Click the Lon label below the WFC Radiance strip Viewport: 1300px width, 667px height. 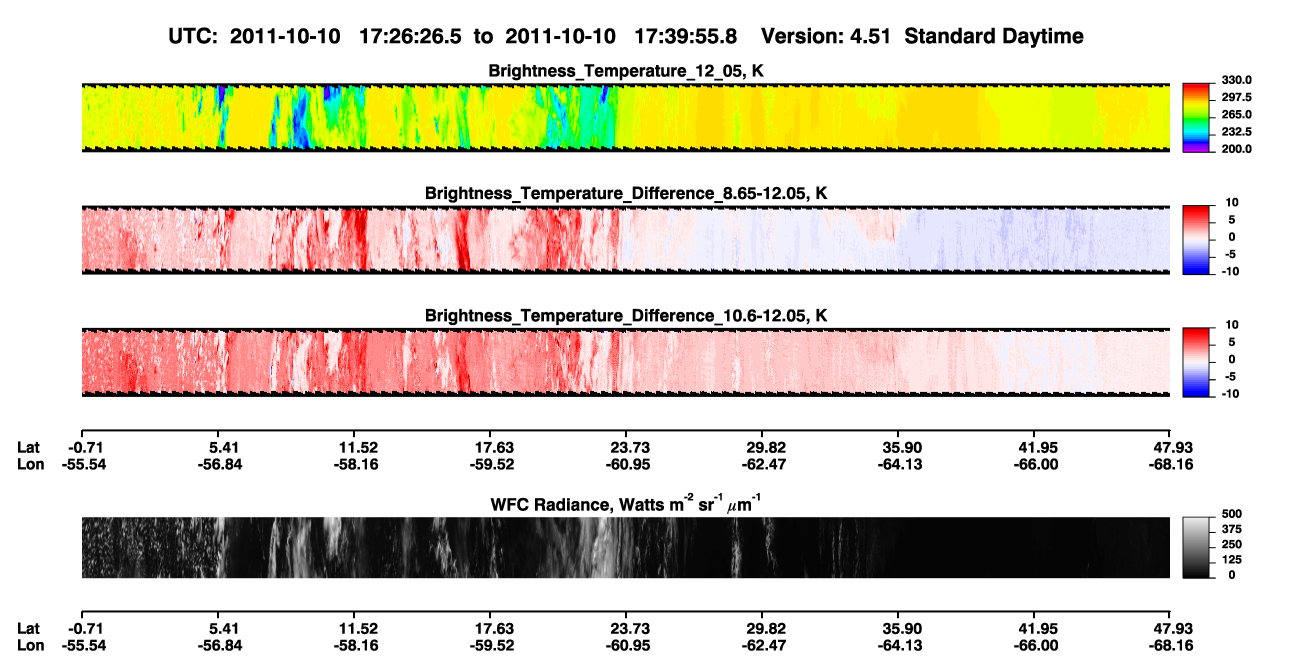pyautogui.click(x=30, y=644)
